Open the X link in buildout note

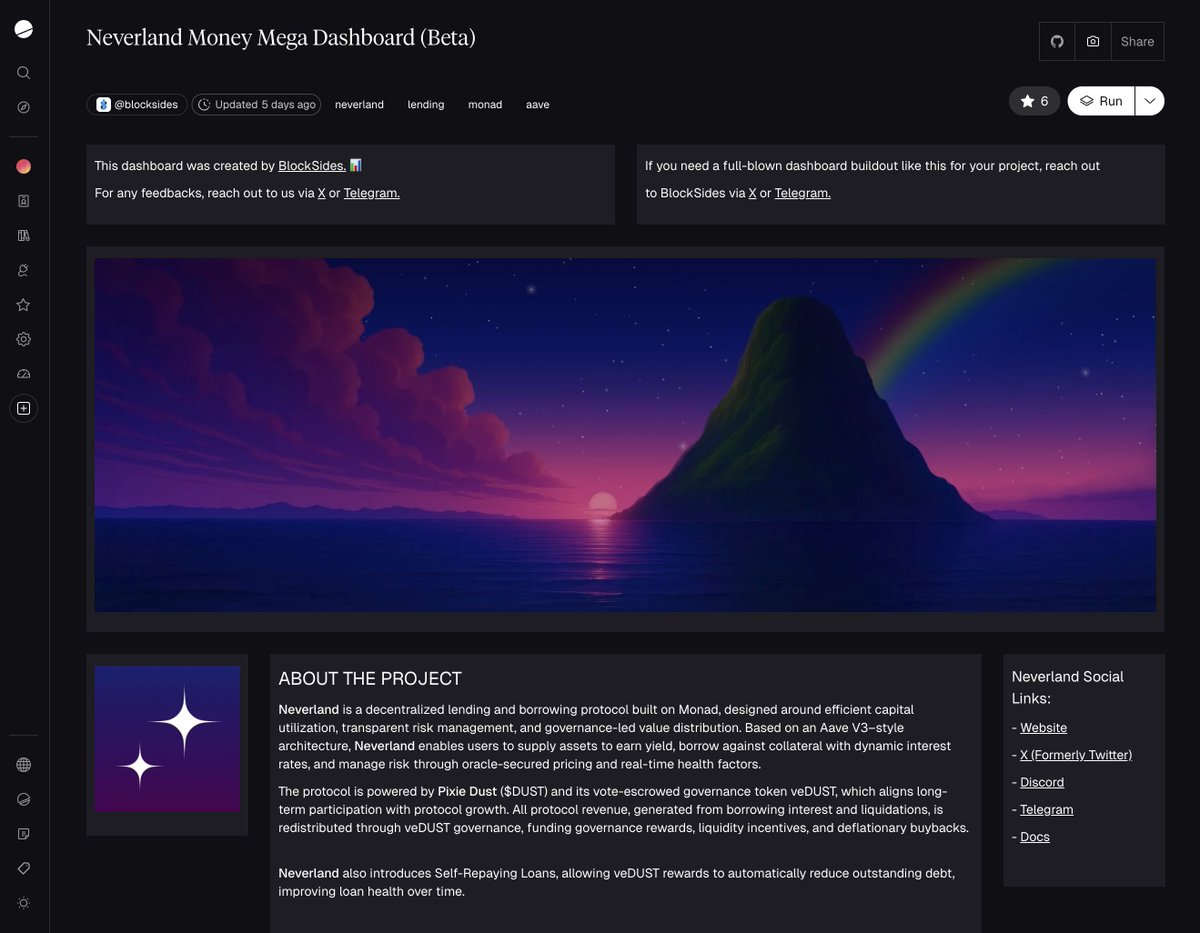(x=753, y=193)
